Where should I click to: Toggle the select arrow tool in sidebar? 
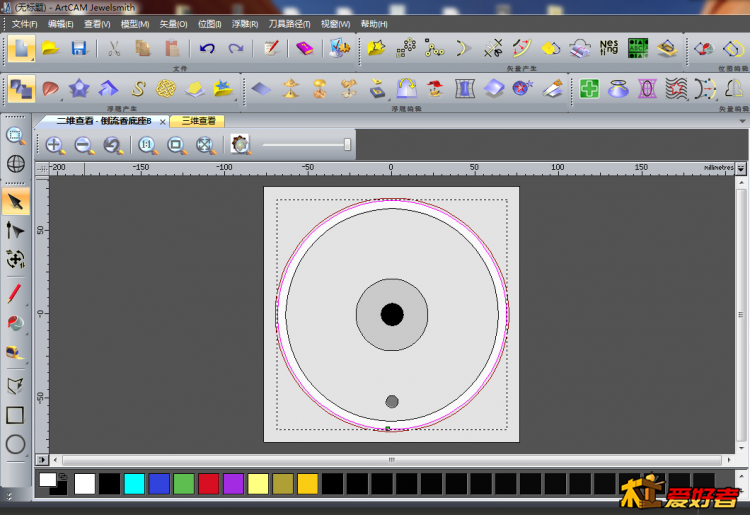pos(15,202)
